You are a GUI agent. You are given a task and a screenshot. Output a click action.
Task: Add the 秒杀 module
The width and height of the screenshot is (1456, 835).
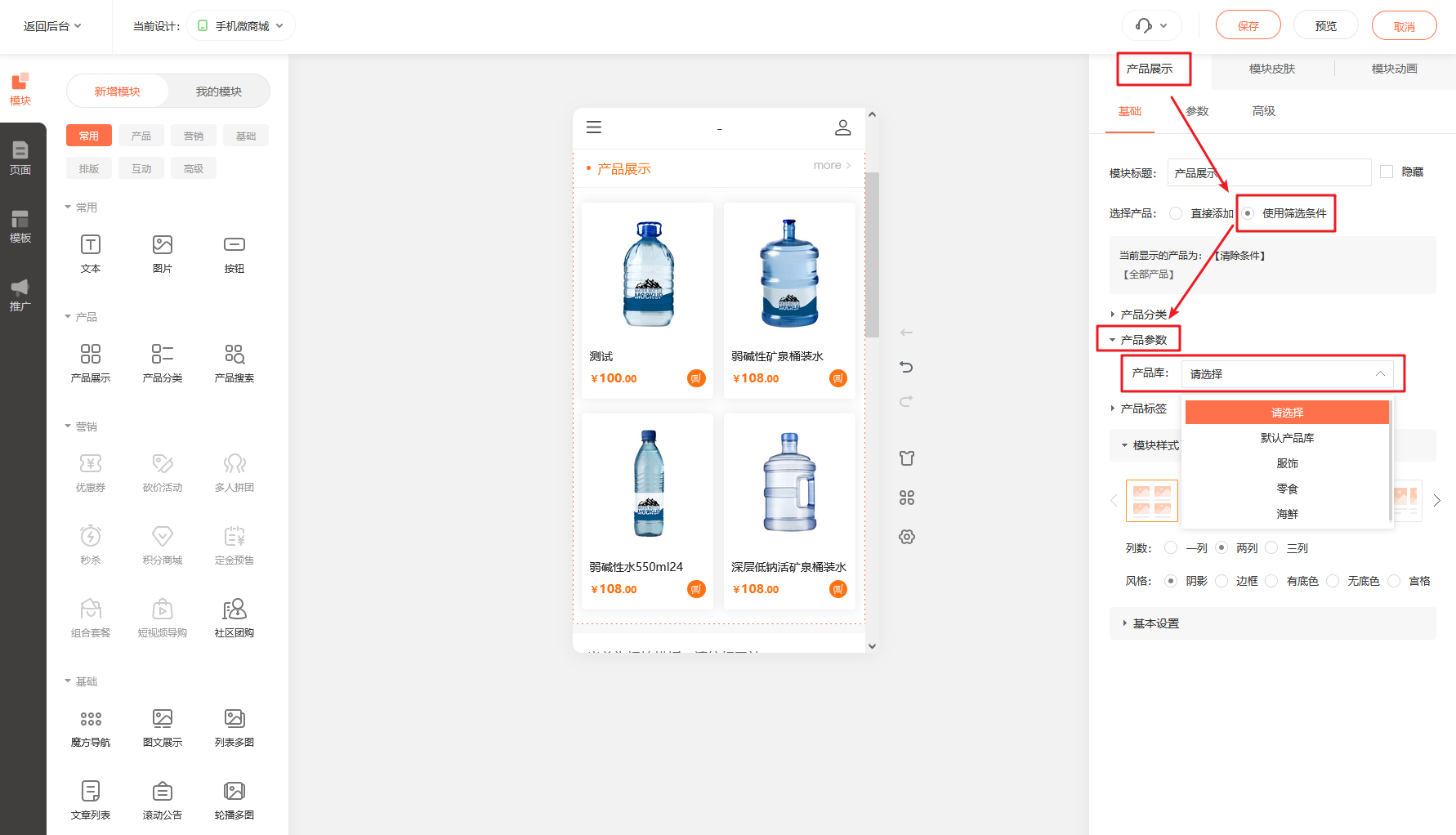91,545
